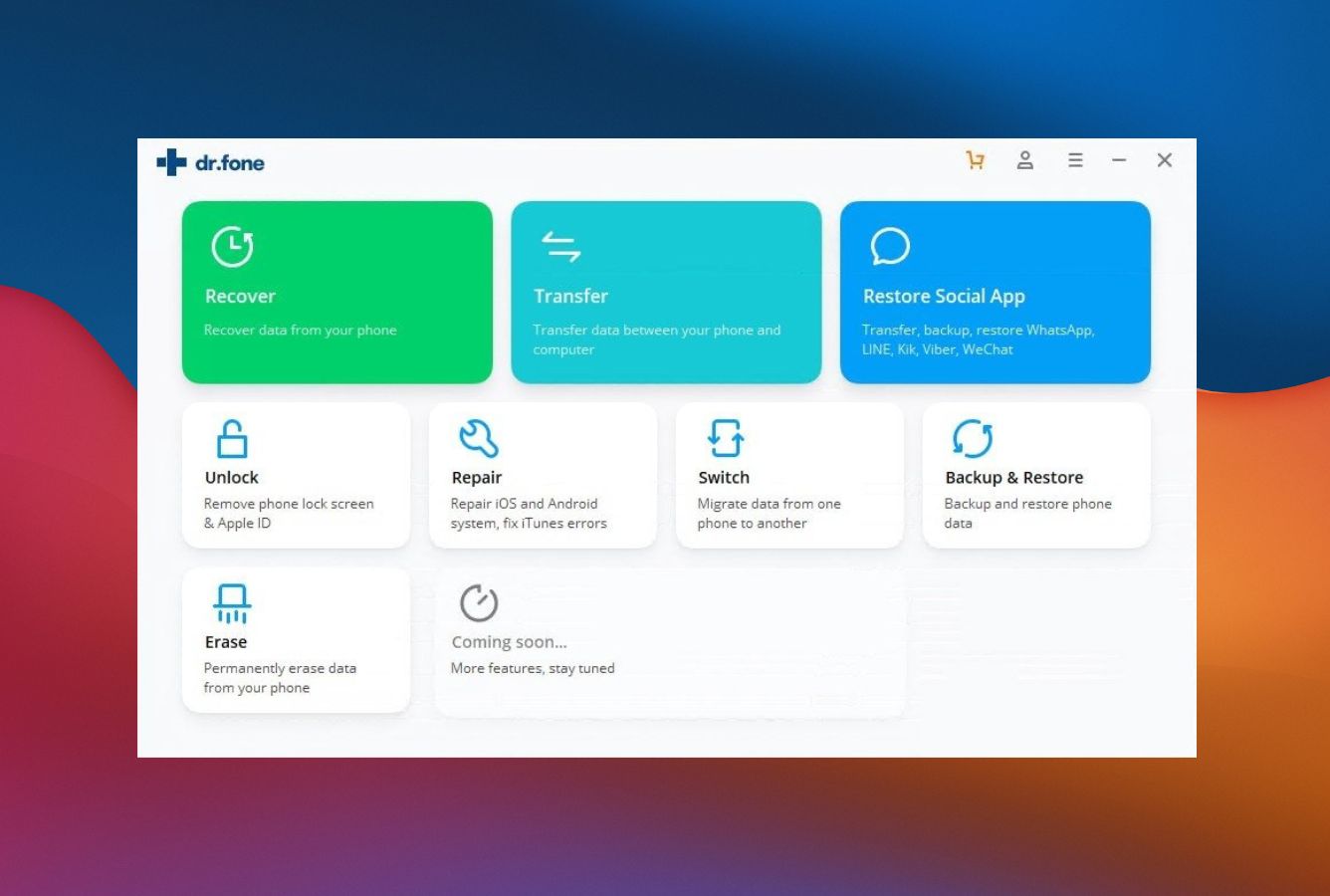The height and width of the screenshot is (896, 1330).
Task: Click the Backup & Restore sync icon
Action: point(973,438)
